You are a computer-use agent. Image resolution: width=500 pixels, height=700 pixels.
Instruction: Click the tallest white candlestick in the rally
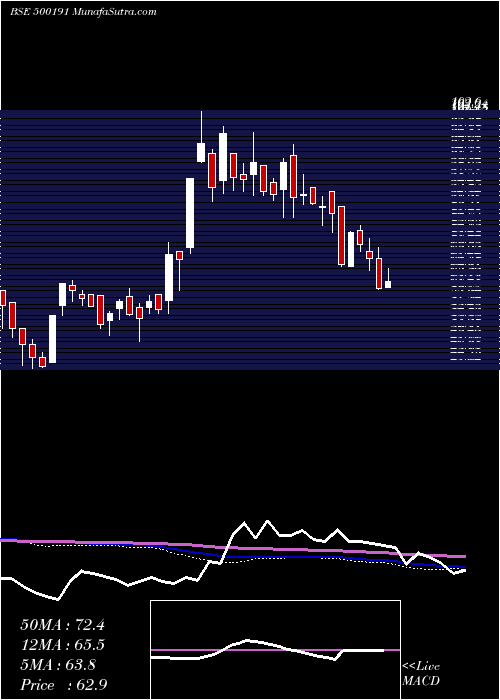(x=190, y=213)
